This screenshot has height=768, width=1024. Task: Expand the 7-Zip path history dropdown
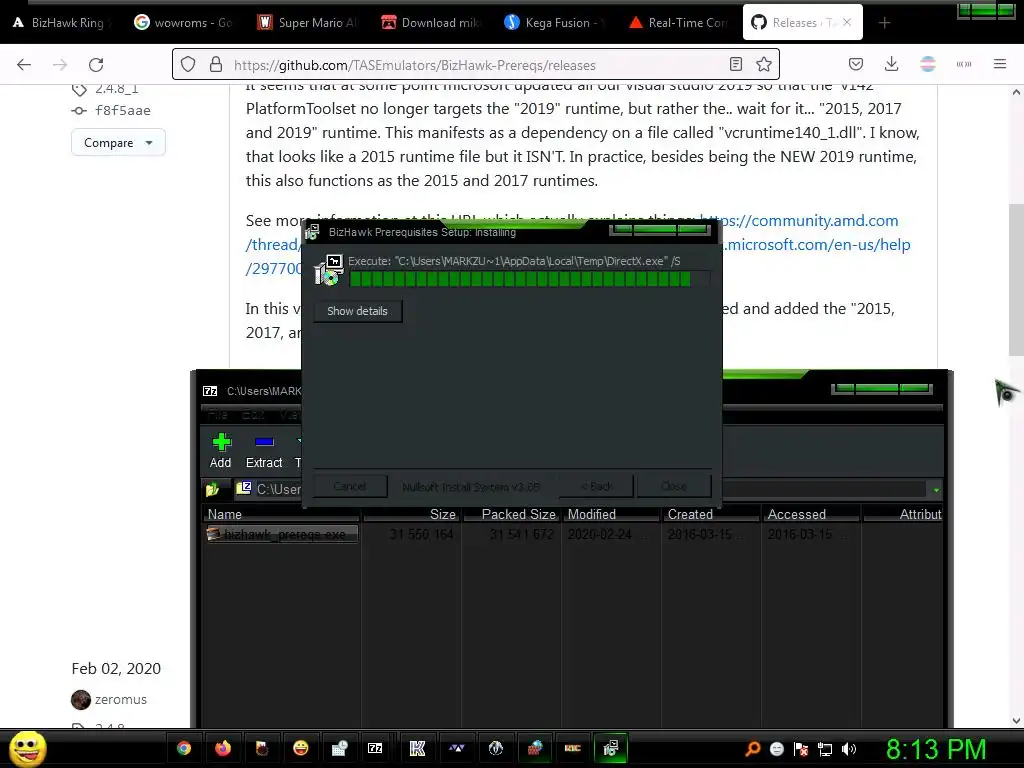[936, 490]
